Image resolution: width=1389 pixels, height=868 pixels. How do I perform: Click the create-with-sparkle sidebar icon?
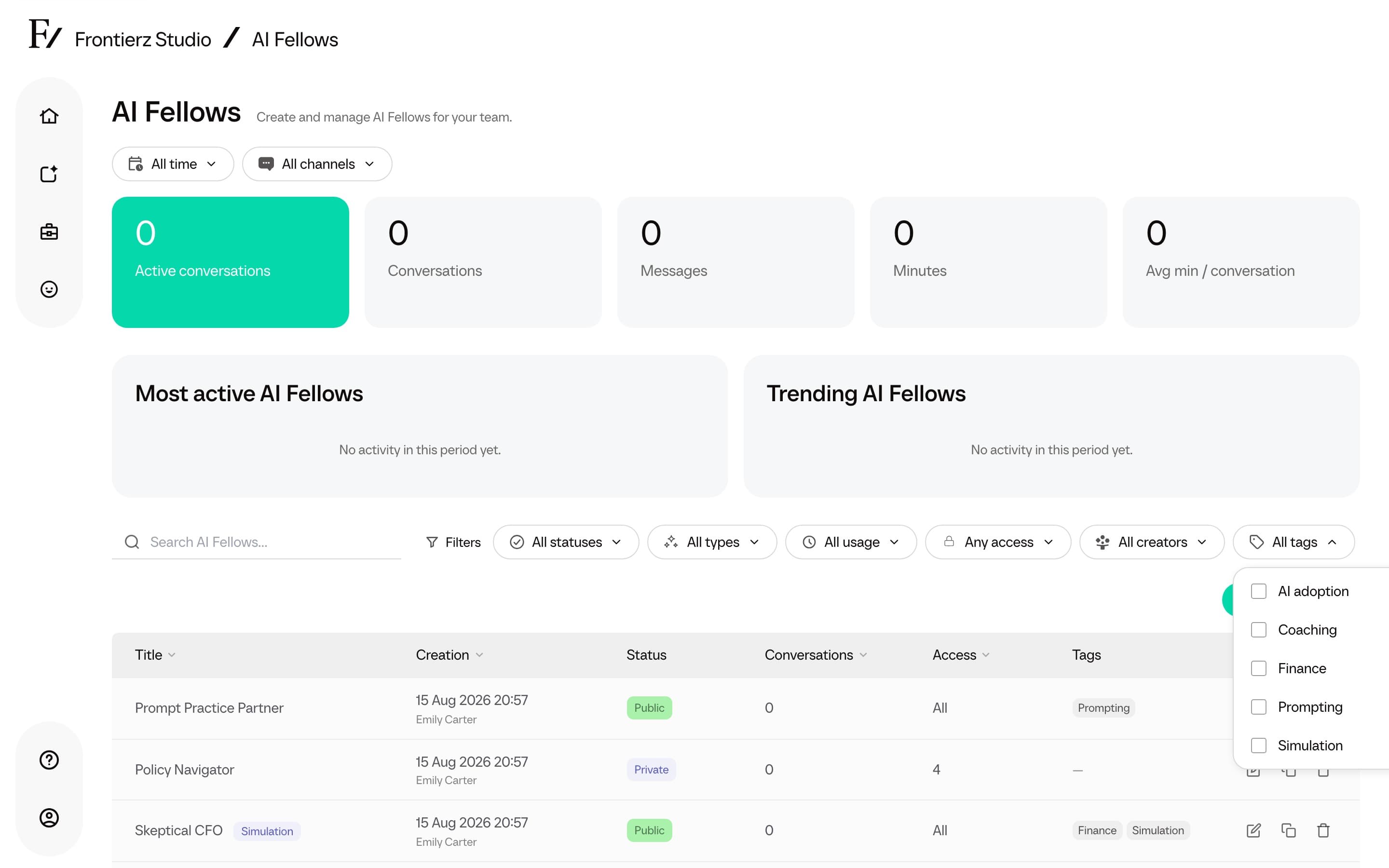coord(49,174)
